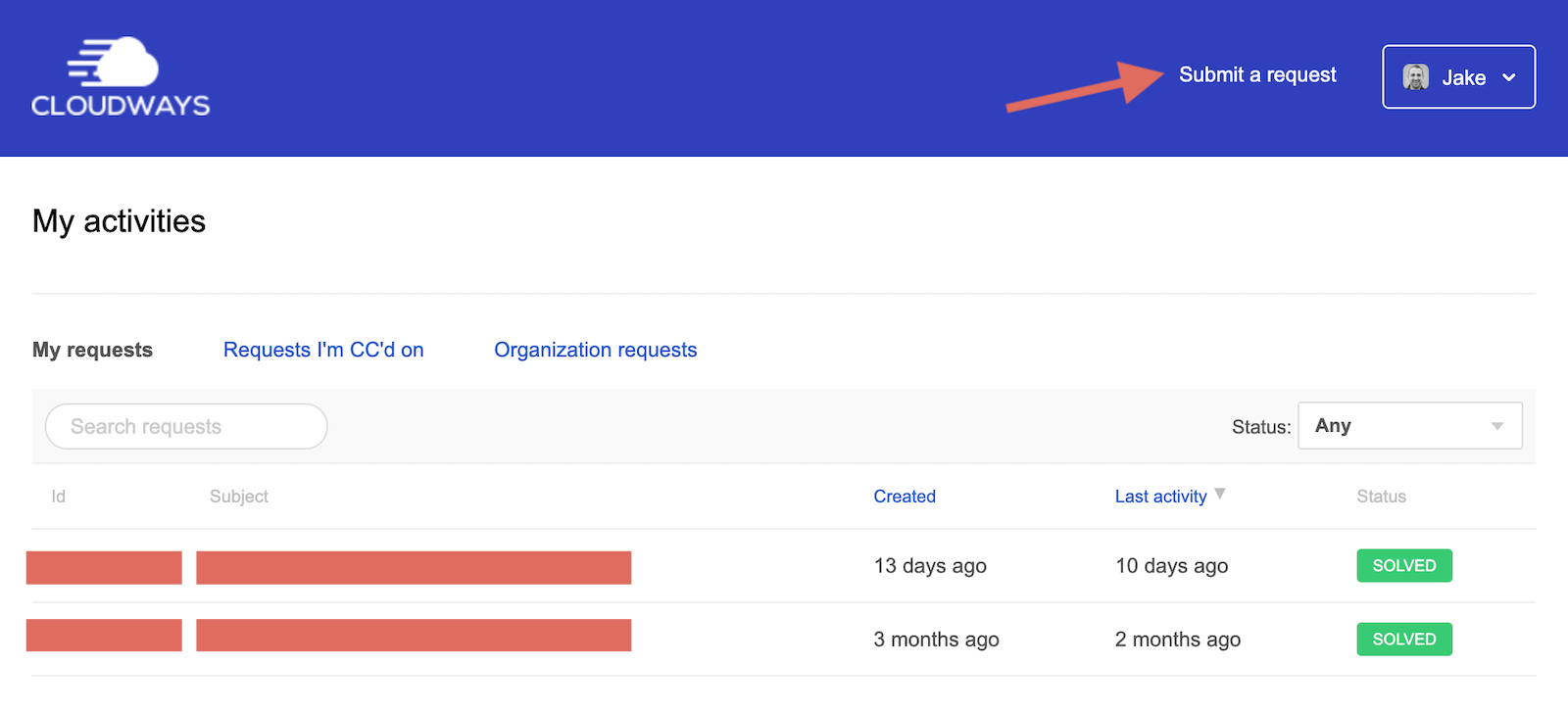This screenshot has width=1568, height=712.
Task: Click the Status dropdown triangle arrow
Action: point(1496,426)
